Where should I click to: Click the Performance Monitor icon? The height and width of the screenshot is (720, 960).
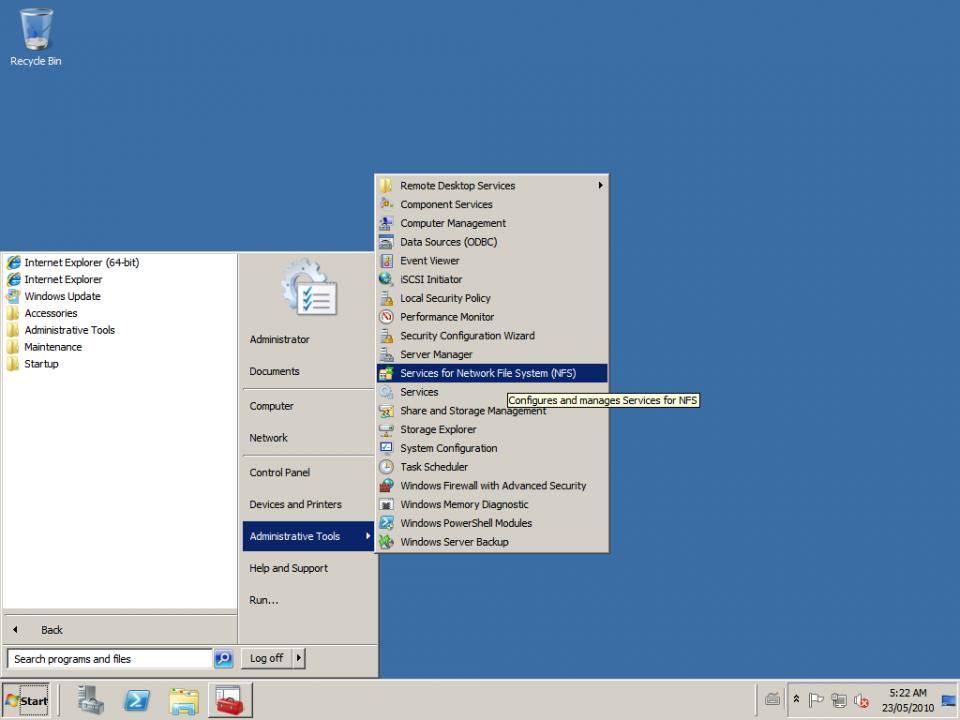point(386,317)
